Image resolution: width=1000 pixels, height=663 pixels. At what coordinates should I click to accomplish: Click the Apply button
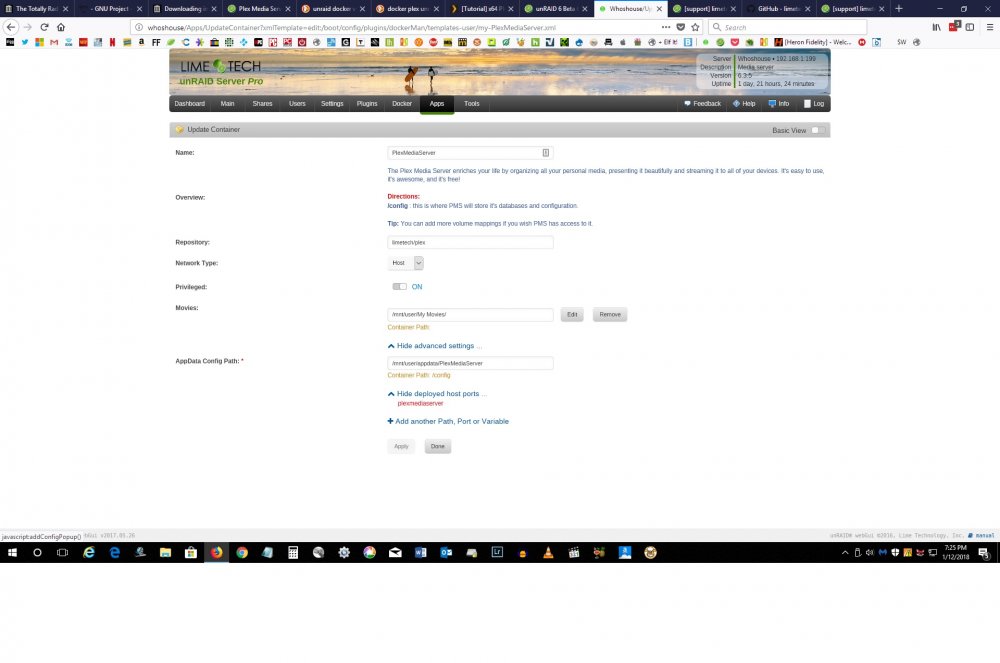pos(401,447)
